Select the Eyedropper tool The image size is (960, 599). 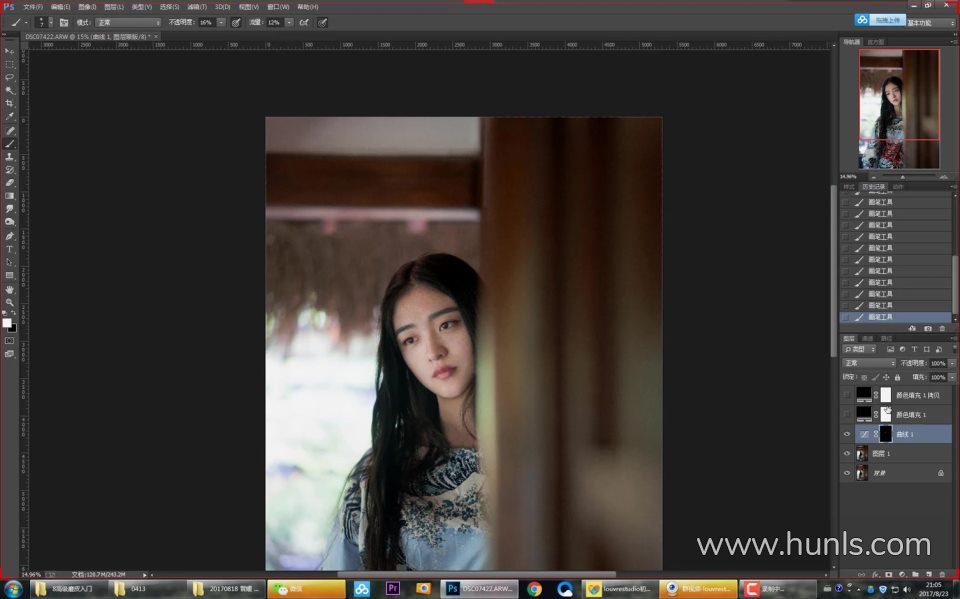pyautogui.click(x=9, y=116)
